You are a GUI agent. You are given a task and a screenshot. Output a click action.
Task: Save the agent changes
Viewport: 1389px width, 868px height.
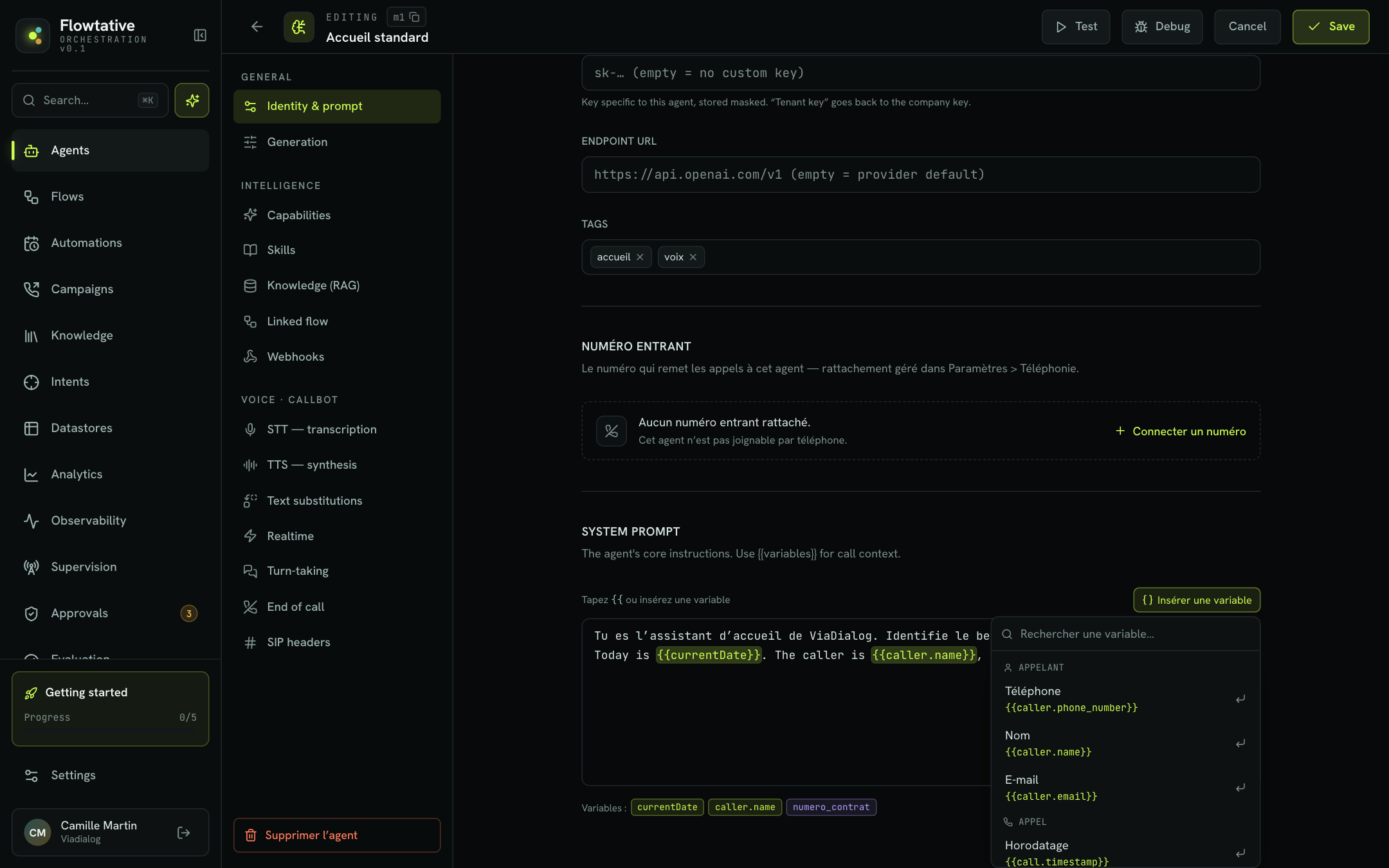1330,27
